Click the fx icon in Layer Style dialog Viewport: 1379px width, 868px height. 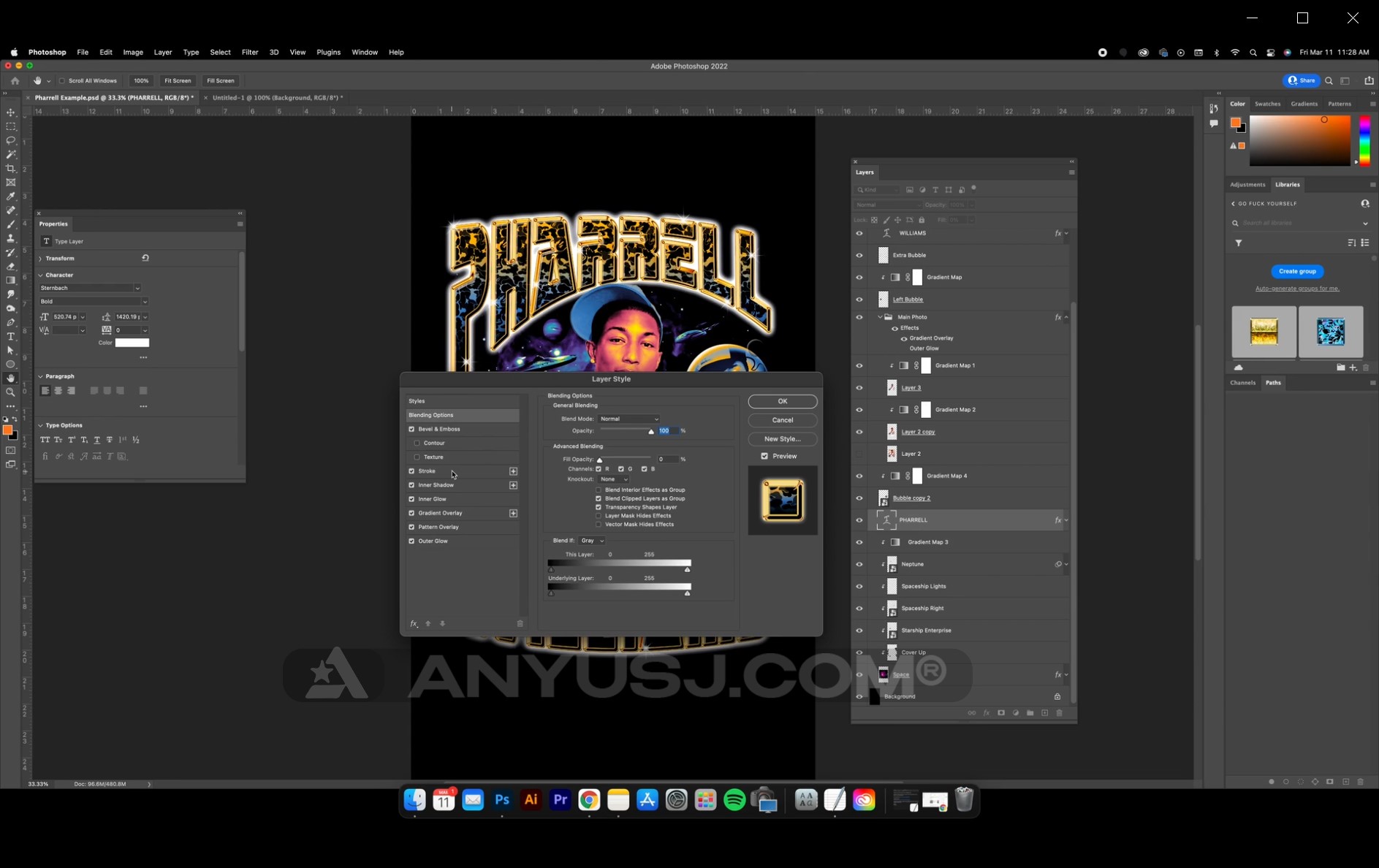tap(414, 624)
